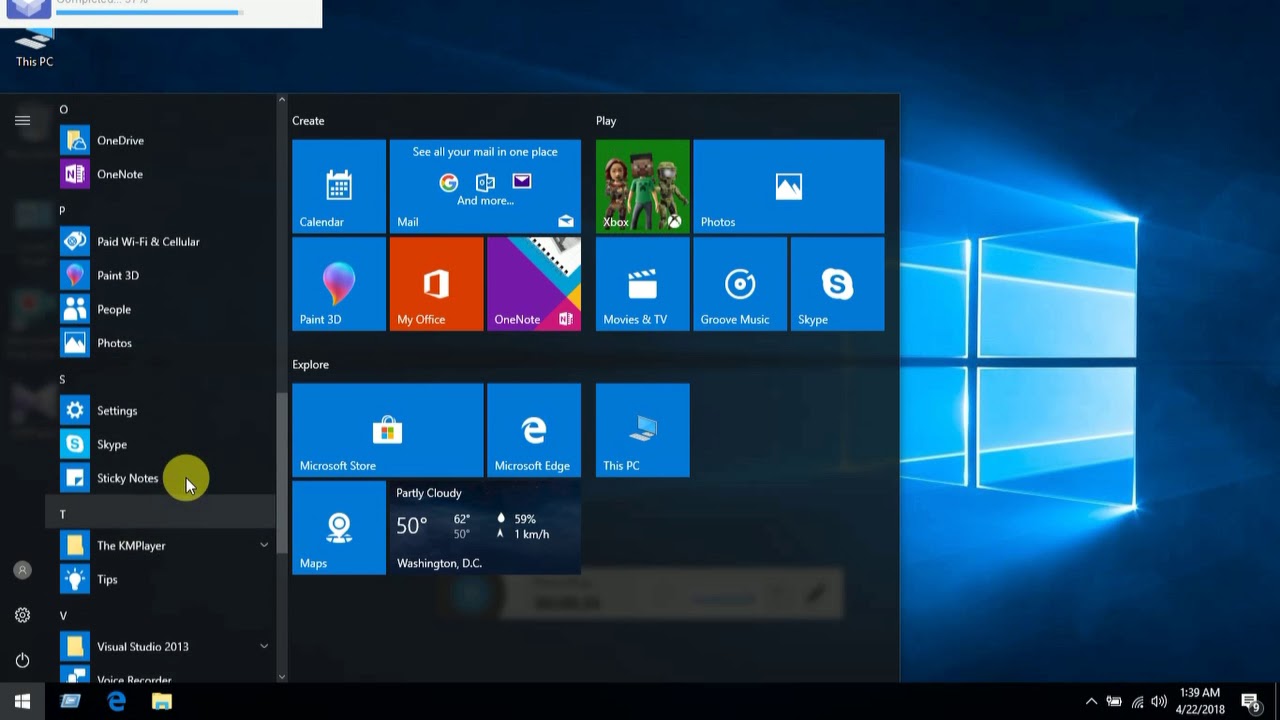Launch OneNote from the app list
Screen dimensions: 1280x720
coord(160,174)
